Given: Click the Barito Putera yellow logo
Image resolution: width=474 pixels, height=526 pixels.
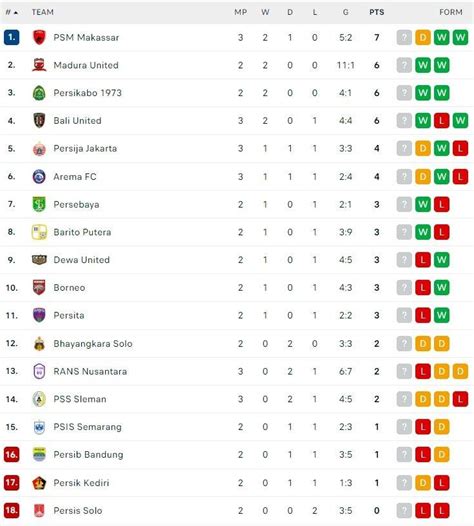Looking at the screenshot, I should pos(39,232).
